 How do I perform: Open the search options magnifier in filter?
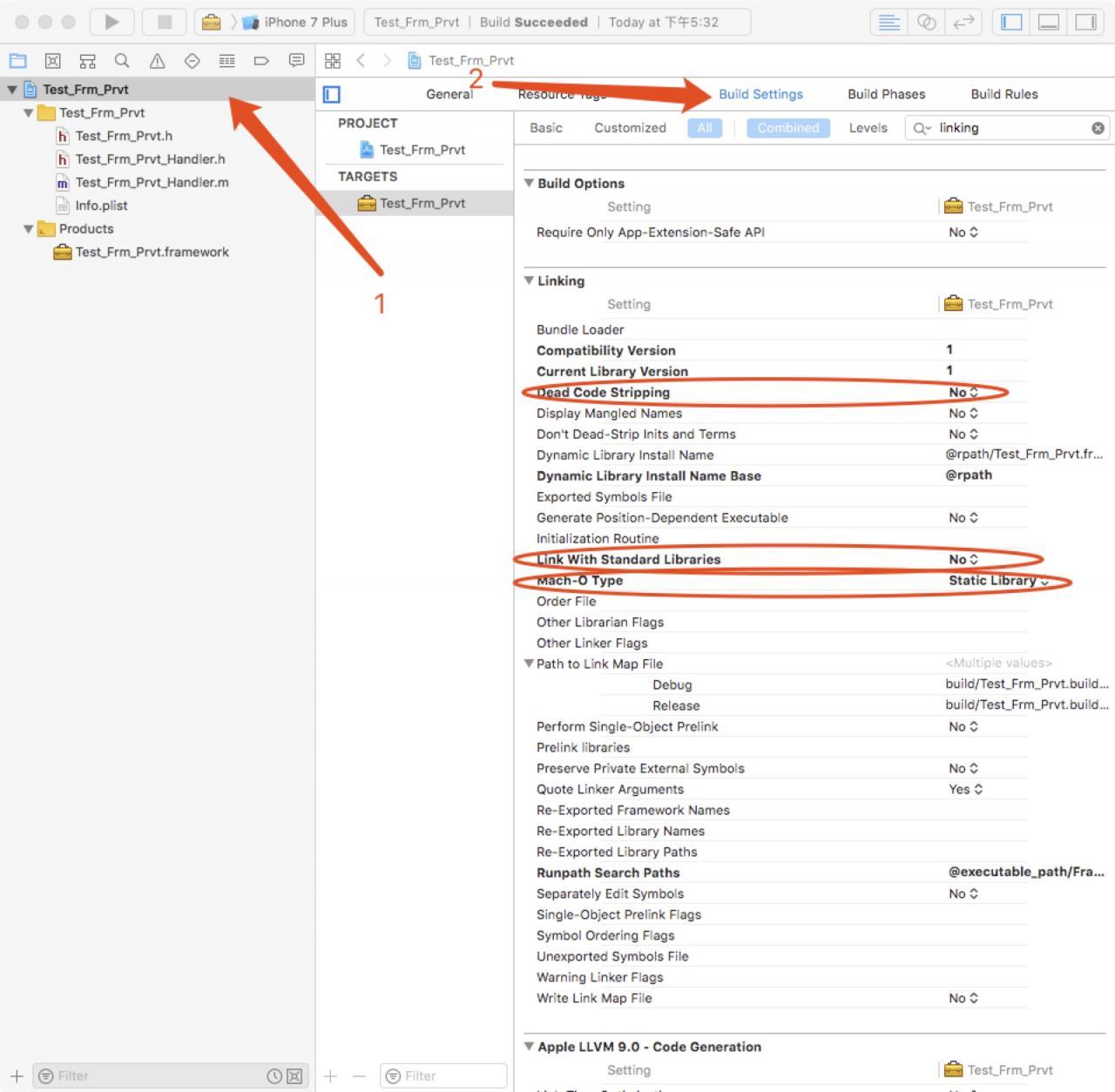click(922, 128)
